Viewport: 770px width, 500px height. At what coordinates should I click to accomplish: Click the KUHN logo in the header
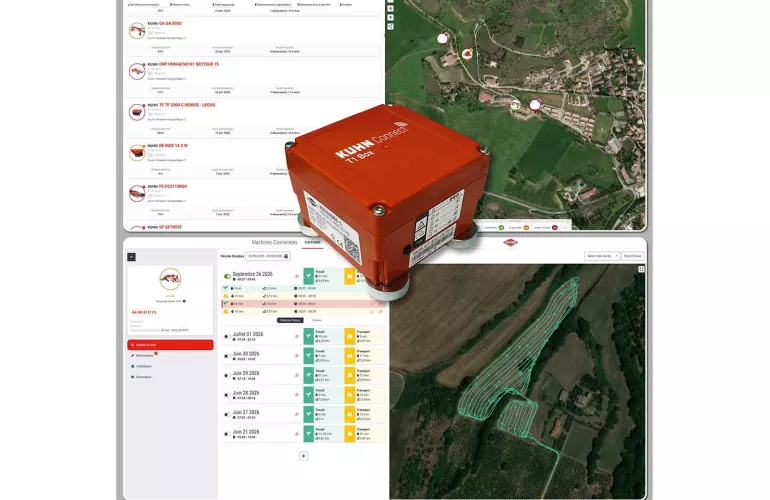[511, 242]
